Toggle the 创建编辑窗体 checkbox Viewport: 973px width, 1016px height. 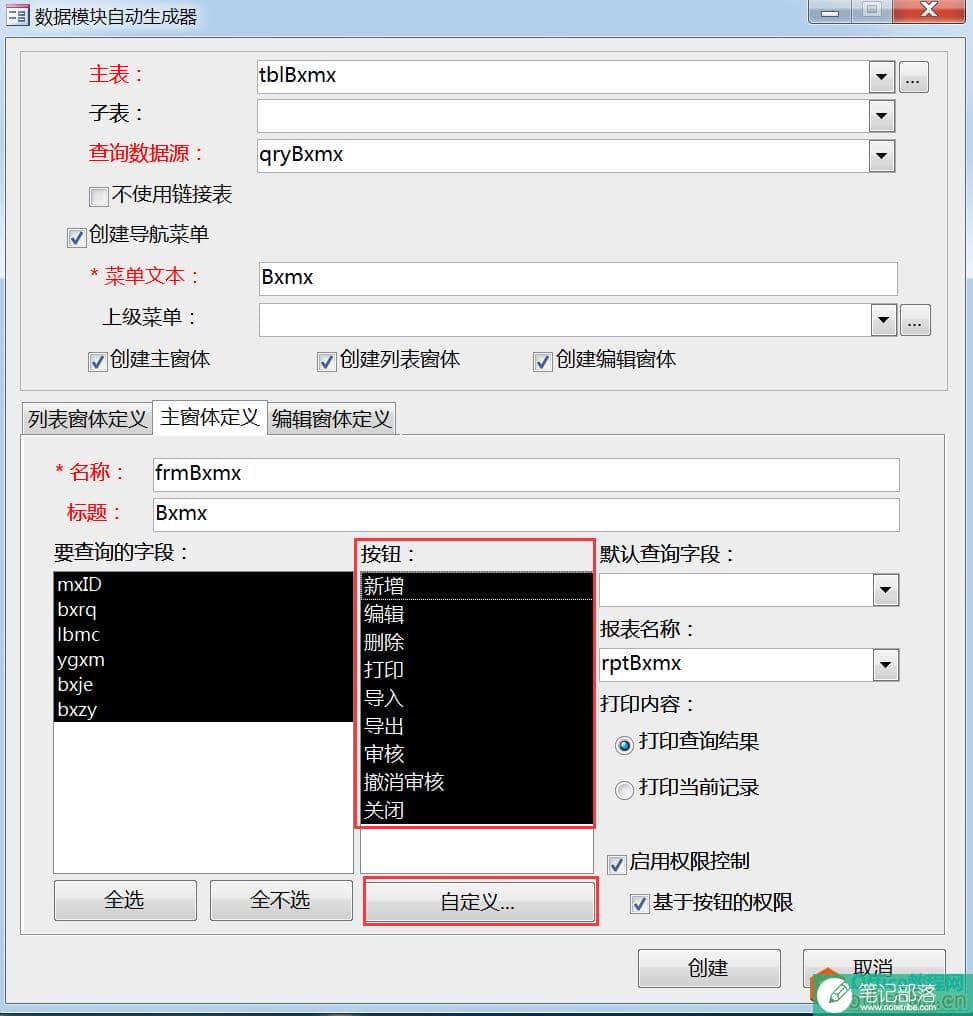coord(542,362)
